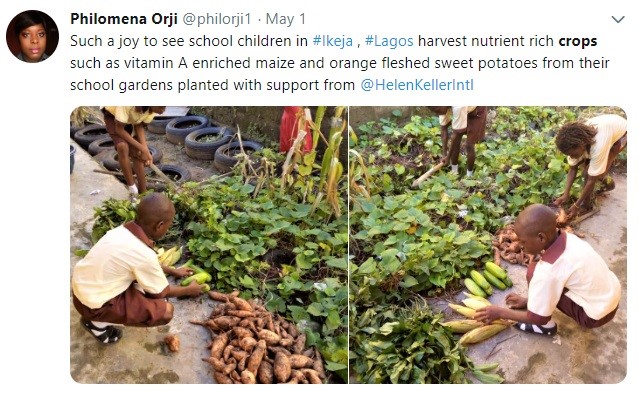Open the @philorji1 handle link
The width and height of the screenshot is (638, 393).
click(x=217, y=19)
